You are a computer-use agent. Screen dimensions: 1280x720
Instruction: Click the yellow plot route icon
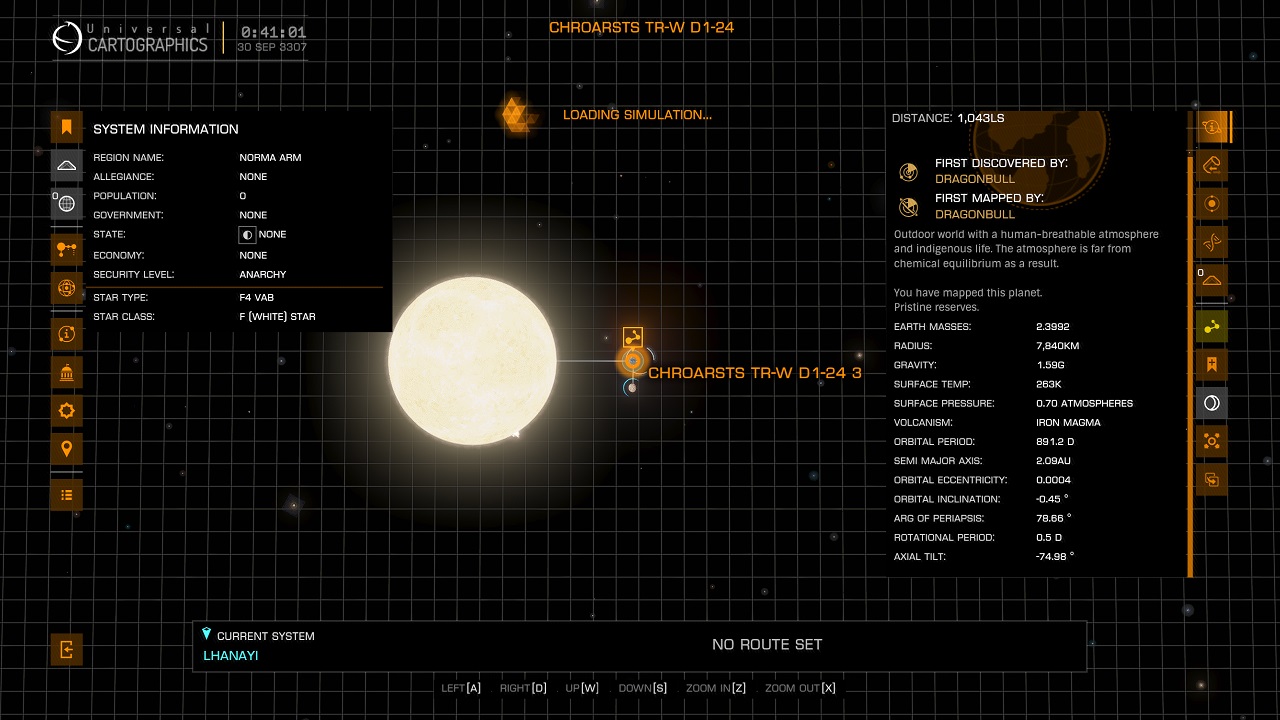pyautogui.click(x=1212, y=327)
